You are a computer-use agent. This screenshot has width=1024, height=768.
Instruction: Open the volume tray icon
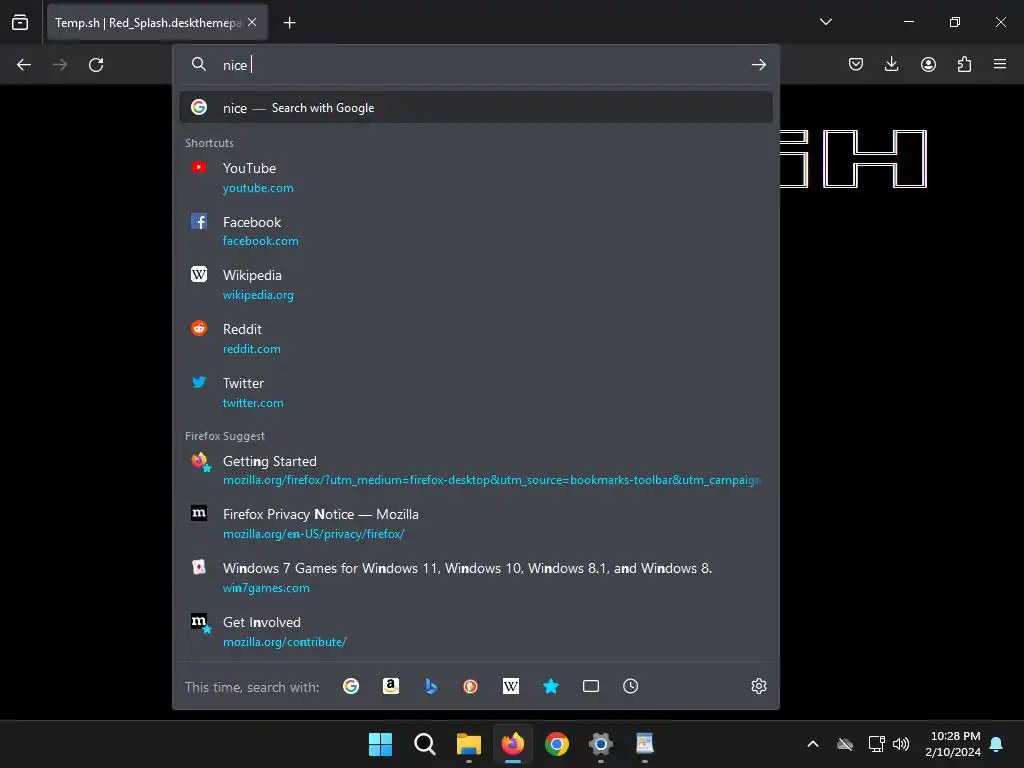click(901, 744)
